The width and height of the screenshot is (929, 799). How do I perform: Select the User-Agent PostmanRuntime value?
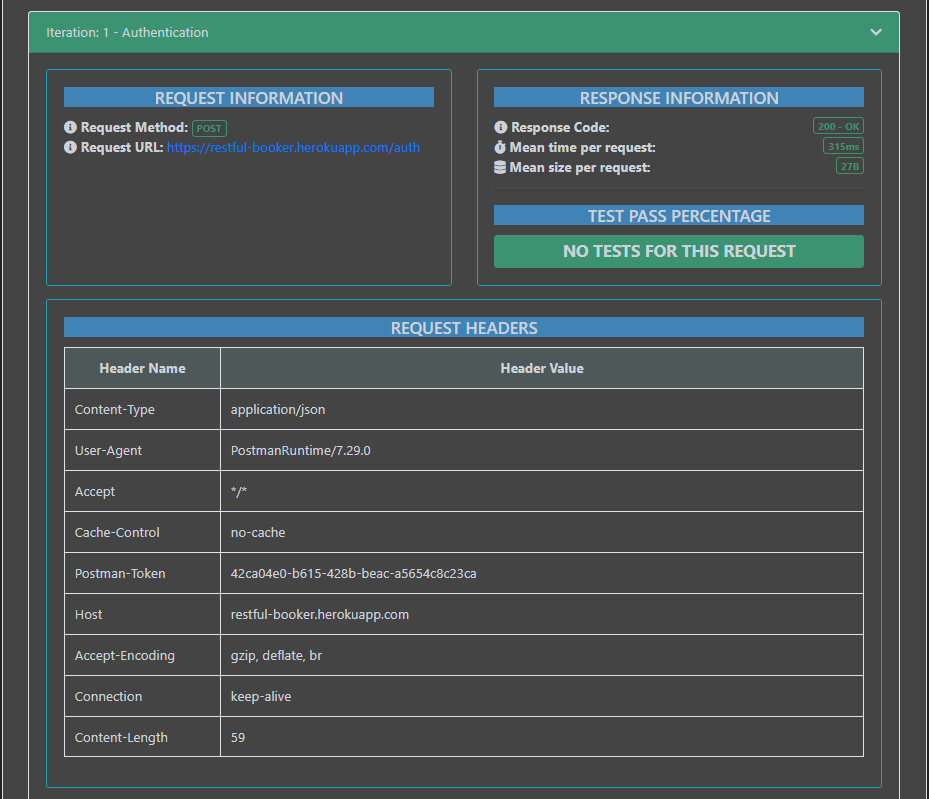[300, 450]
